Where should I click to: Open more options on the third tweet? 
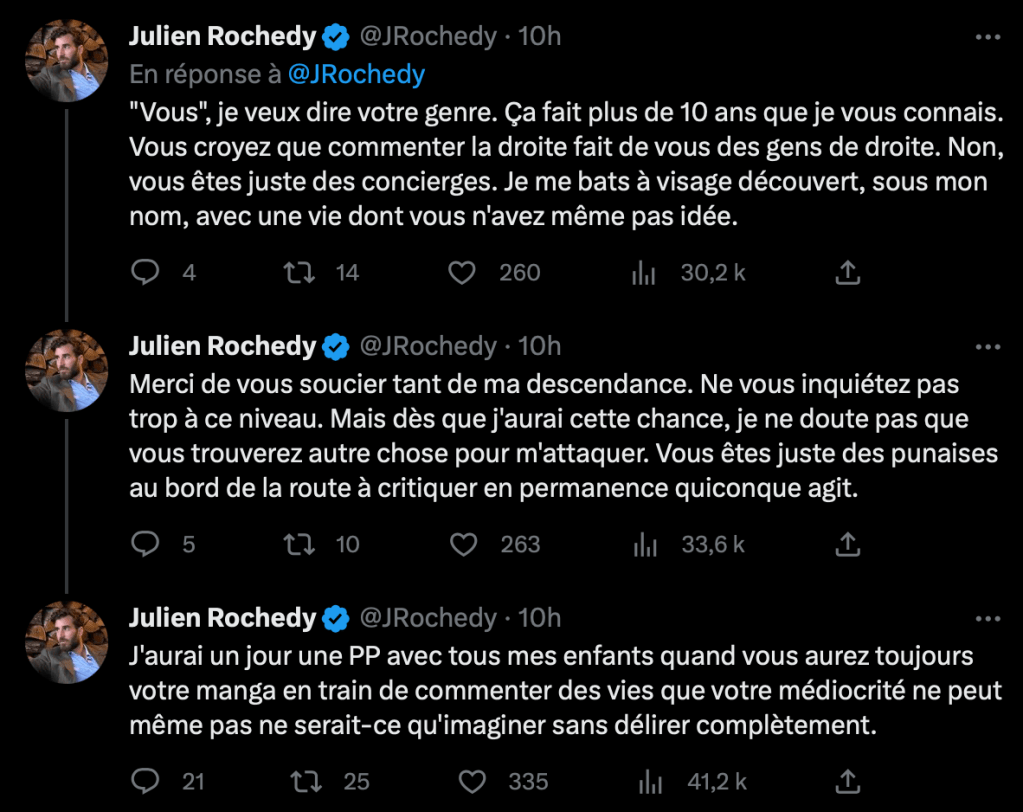point(987,618)
